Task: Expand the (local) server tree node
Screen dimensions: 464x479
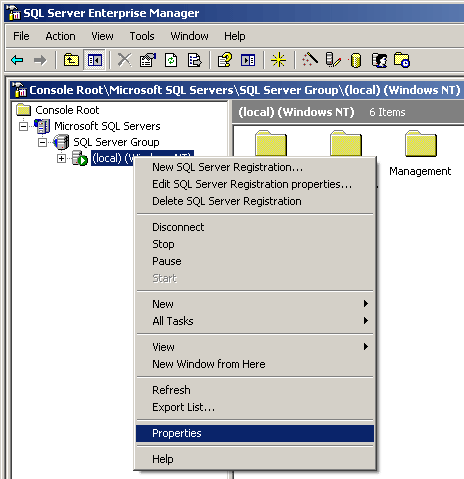Action: click(61, 158)
